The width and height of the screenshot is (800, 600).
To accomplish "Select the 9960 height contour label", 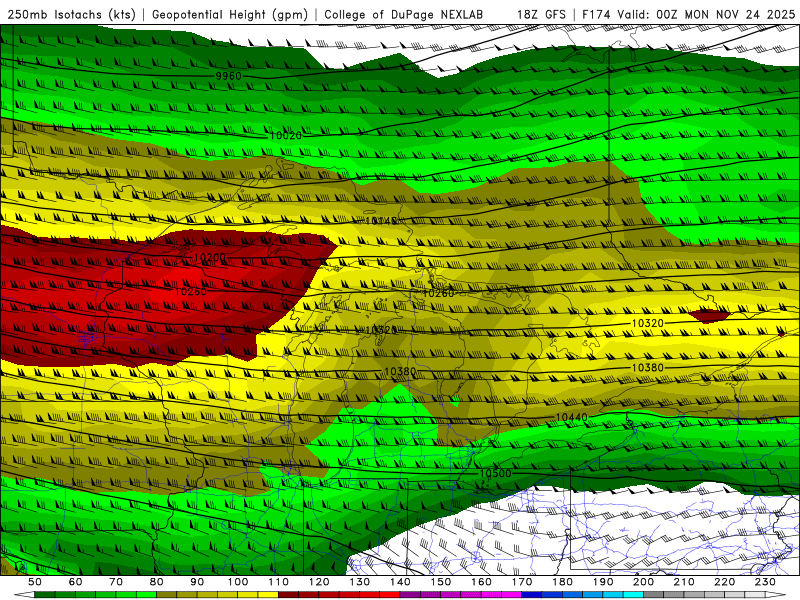I will (x=228, y=76).
